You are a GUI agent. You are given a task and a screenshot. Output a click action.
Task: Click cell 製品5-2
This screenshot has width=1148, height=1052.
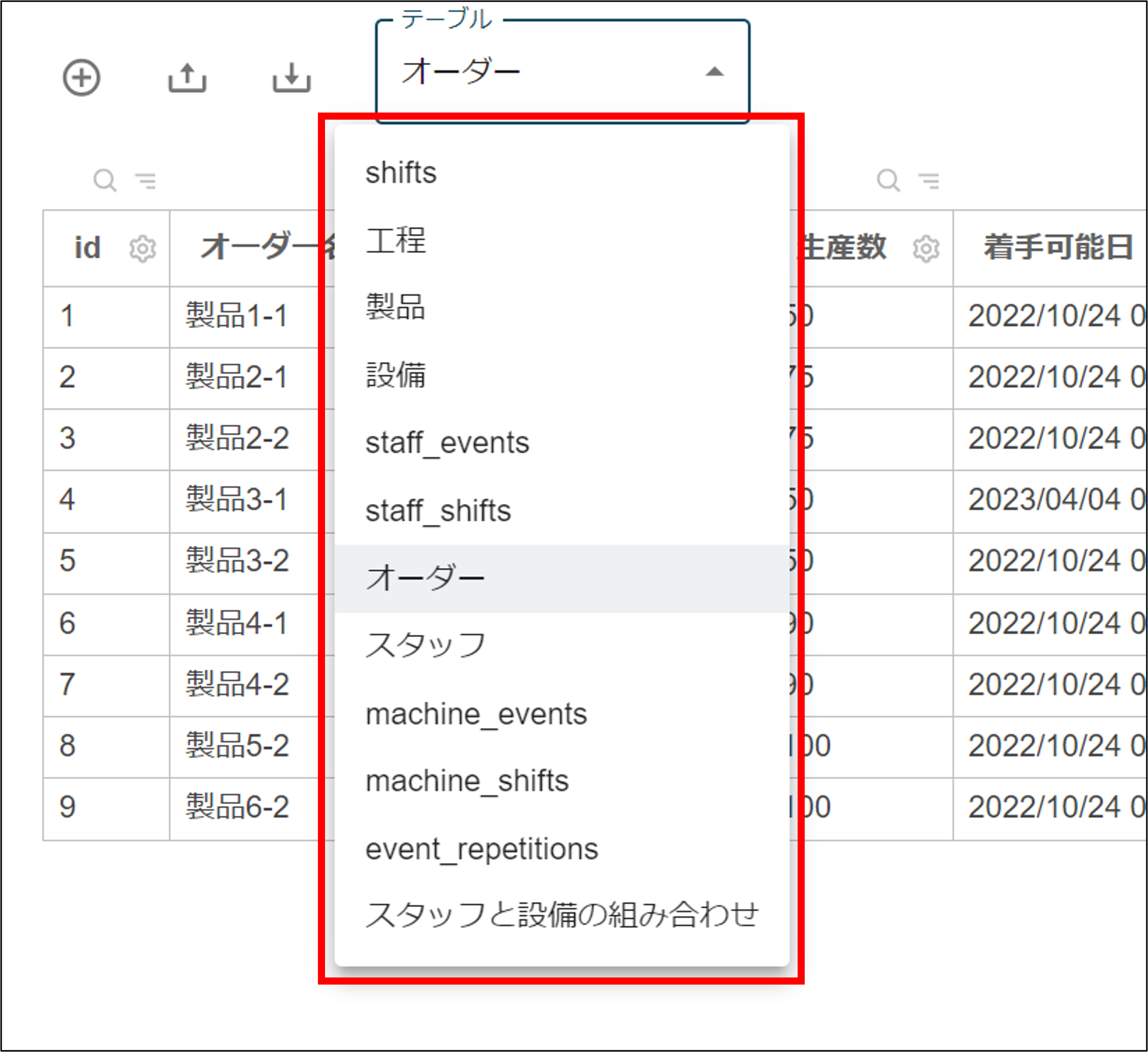click(x=237, y=746)
